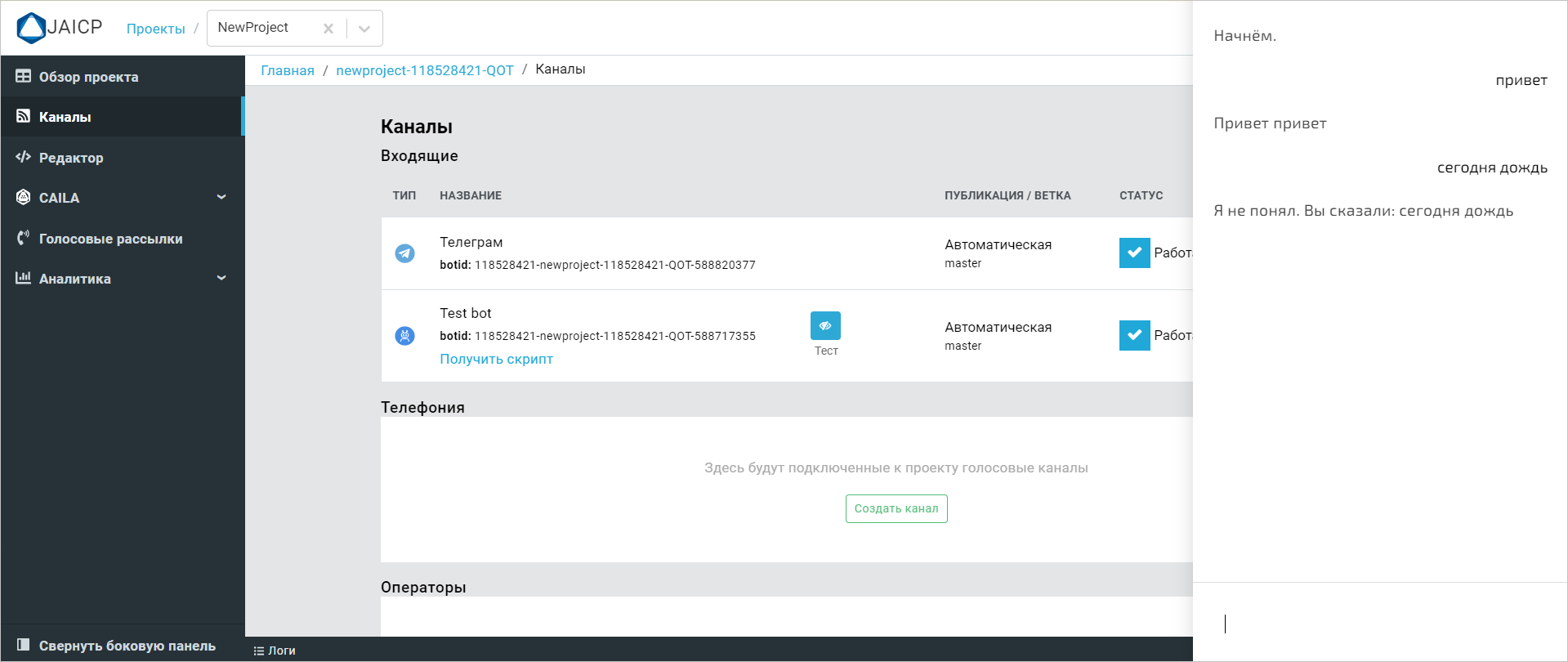Click the СТАТУС column header
This screenshot has height=662, width=1568.
pyautogui.click(x=1141, y=195)
